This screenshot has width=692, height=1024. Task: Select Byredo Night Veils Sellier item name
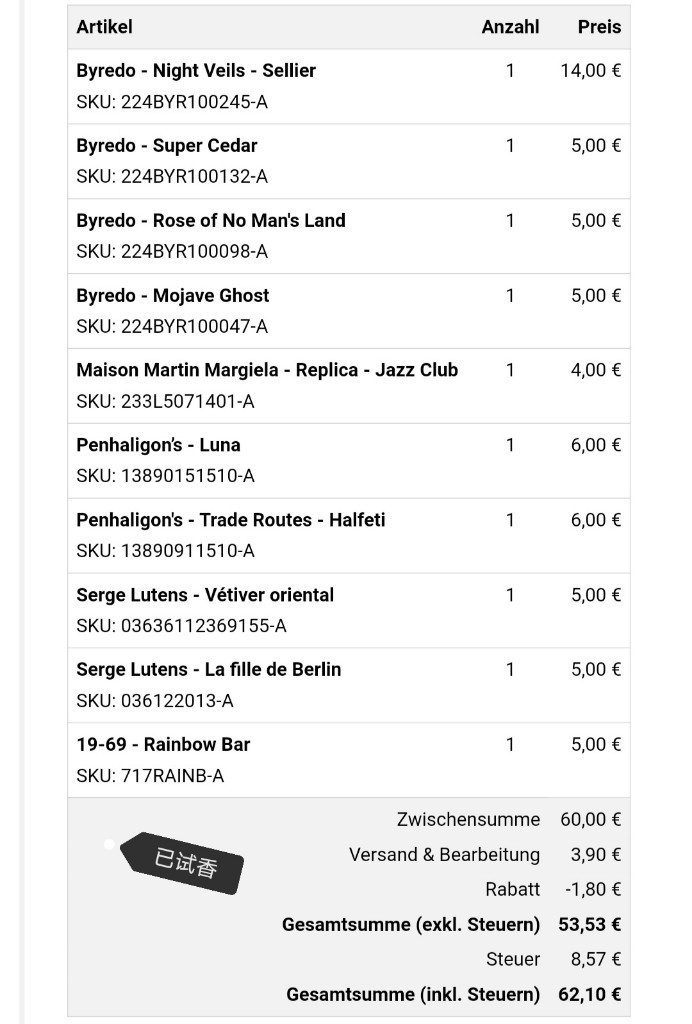click(196, 71)
